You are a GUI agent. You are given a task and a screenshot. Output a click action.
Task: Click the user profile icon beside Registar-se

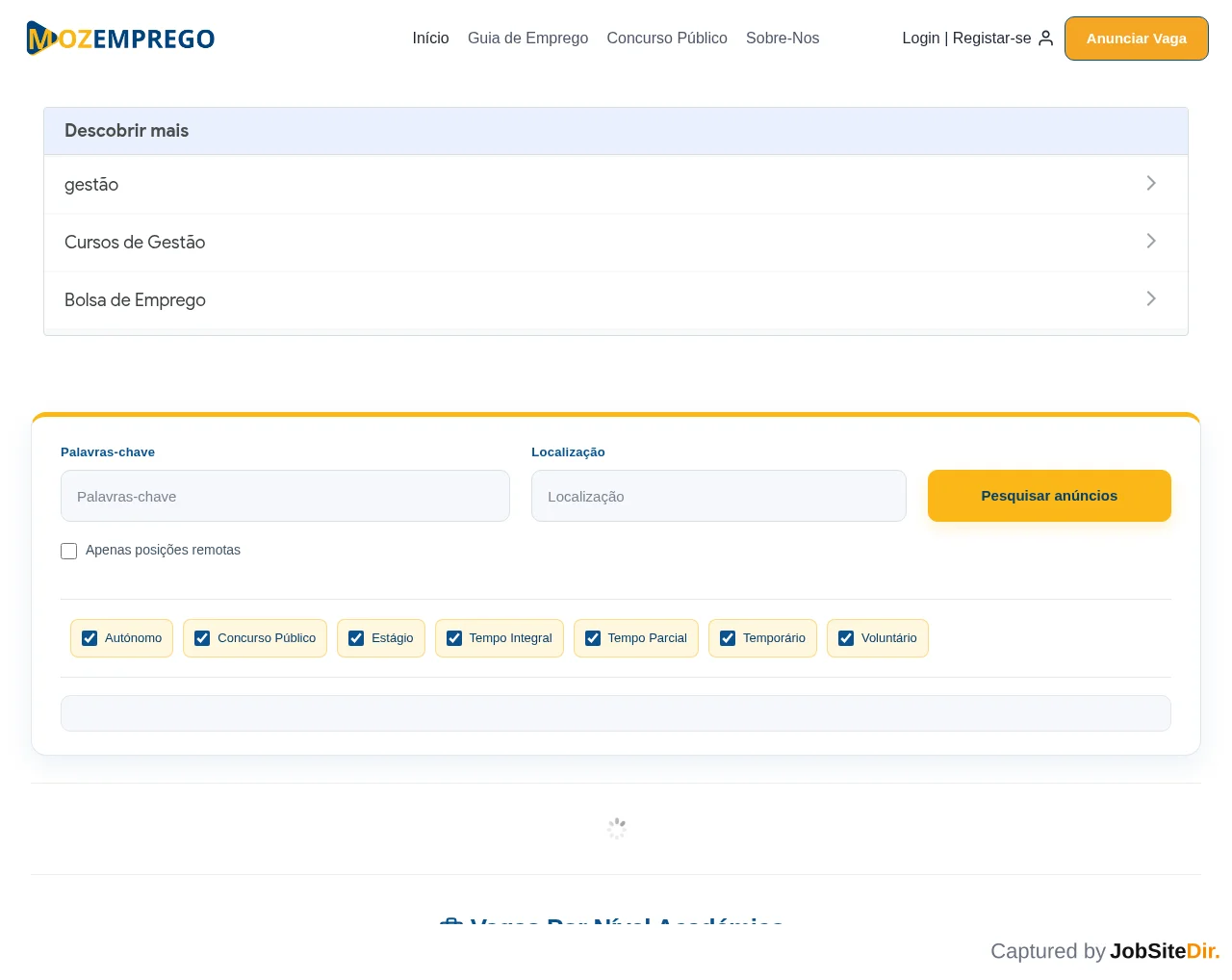pos(1046,39)
